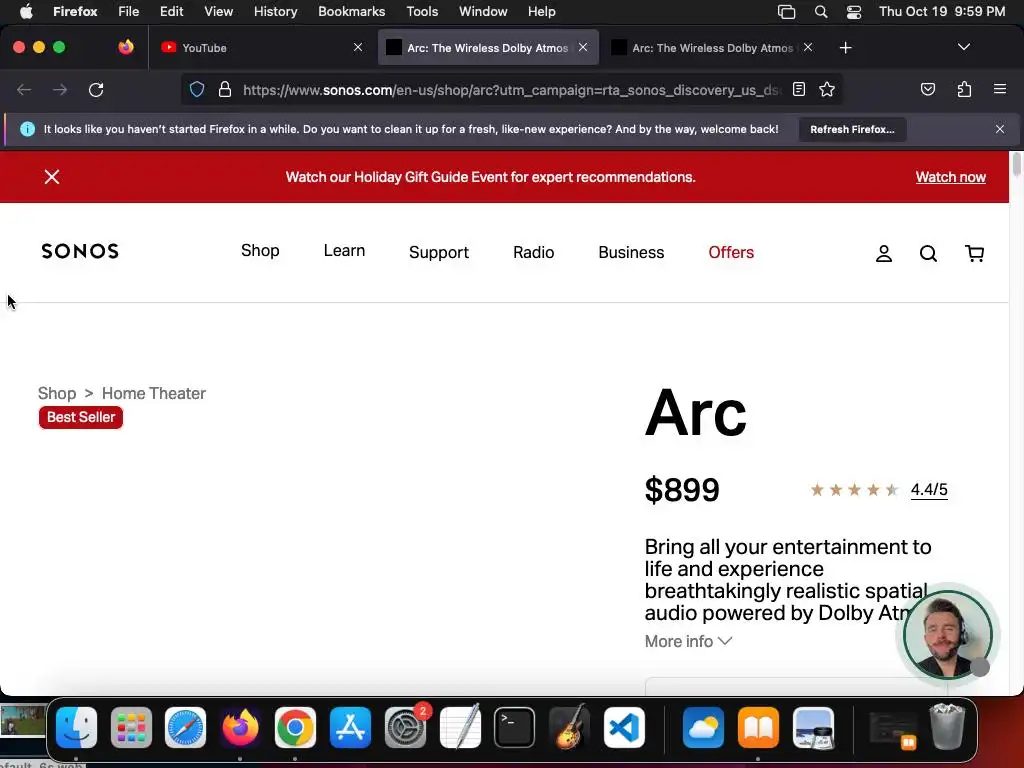Open the Firefox View pinned icon
Image resolution: width=1024 pixels, height=768 pixels.
pyautogui.click(x=126, y=47)
